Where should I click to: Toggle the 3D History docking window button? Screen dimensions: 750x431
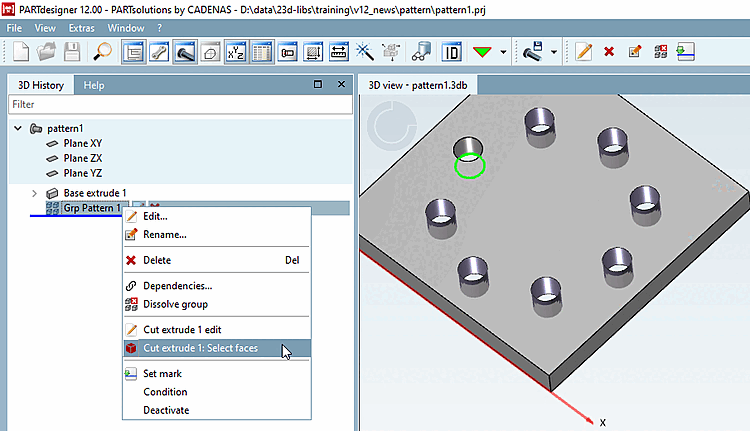134,51
